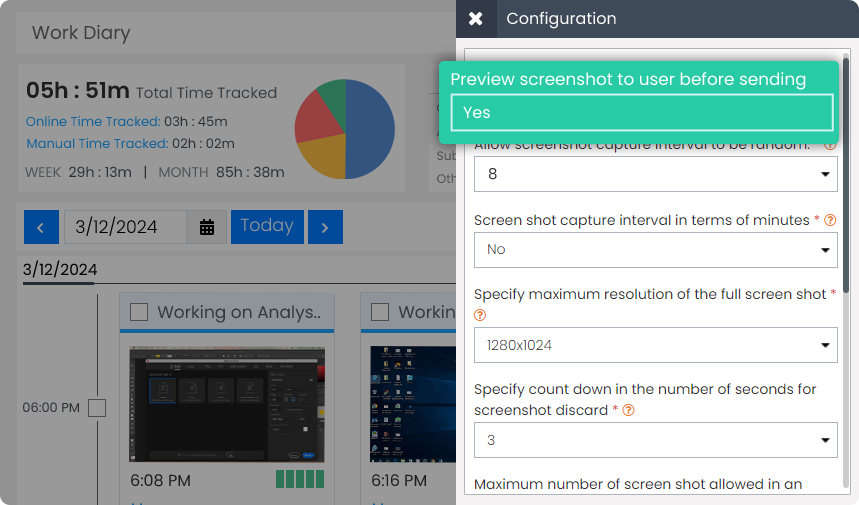Select 'Yes' option in preview screenshot popup

point(641,113)
